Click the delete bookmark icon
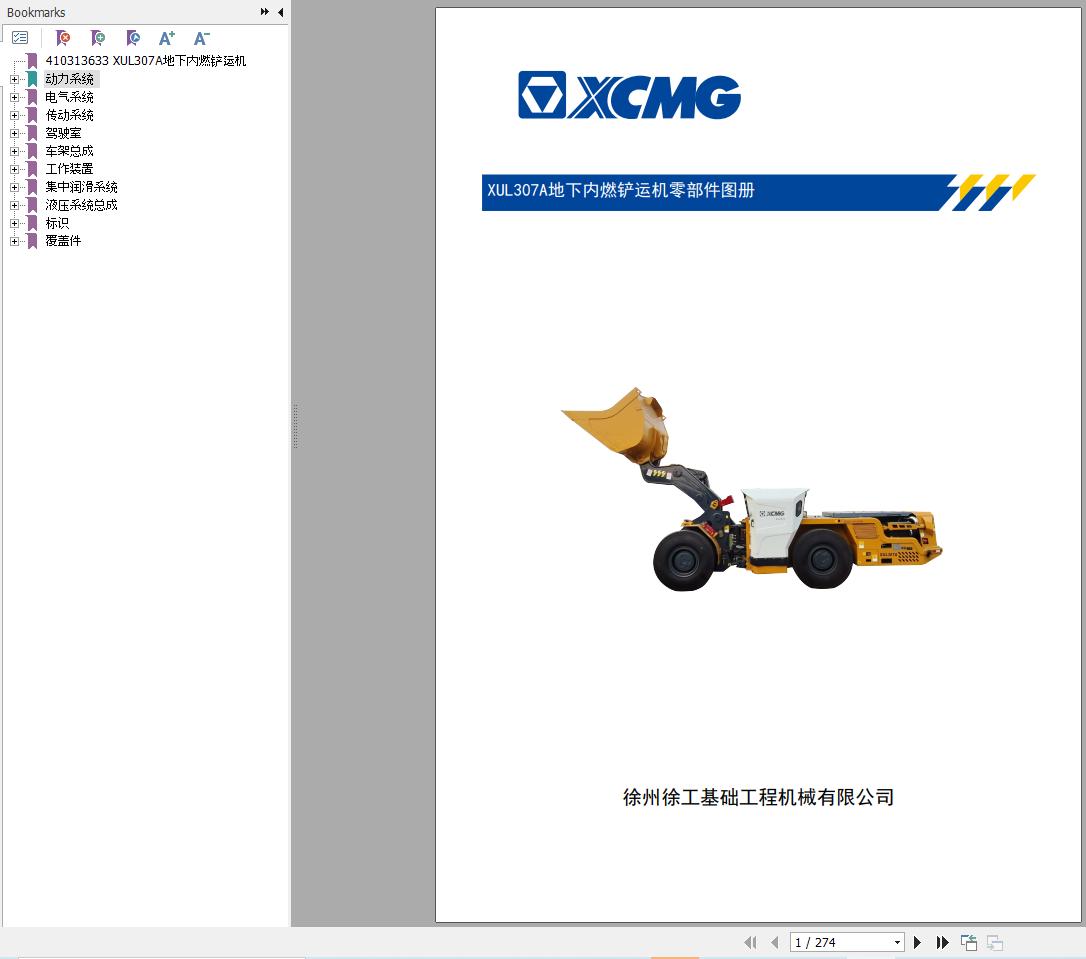This screenshot has height=959, width=1086. click(x=63, y=38)
